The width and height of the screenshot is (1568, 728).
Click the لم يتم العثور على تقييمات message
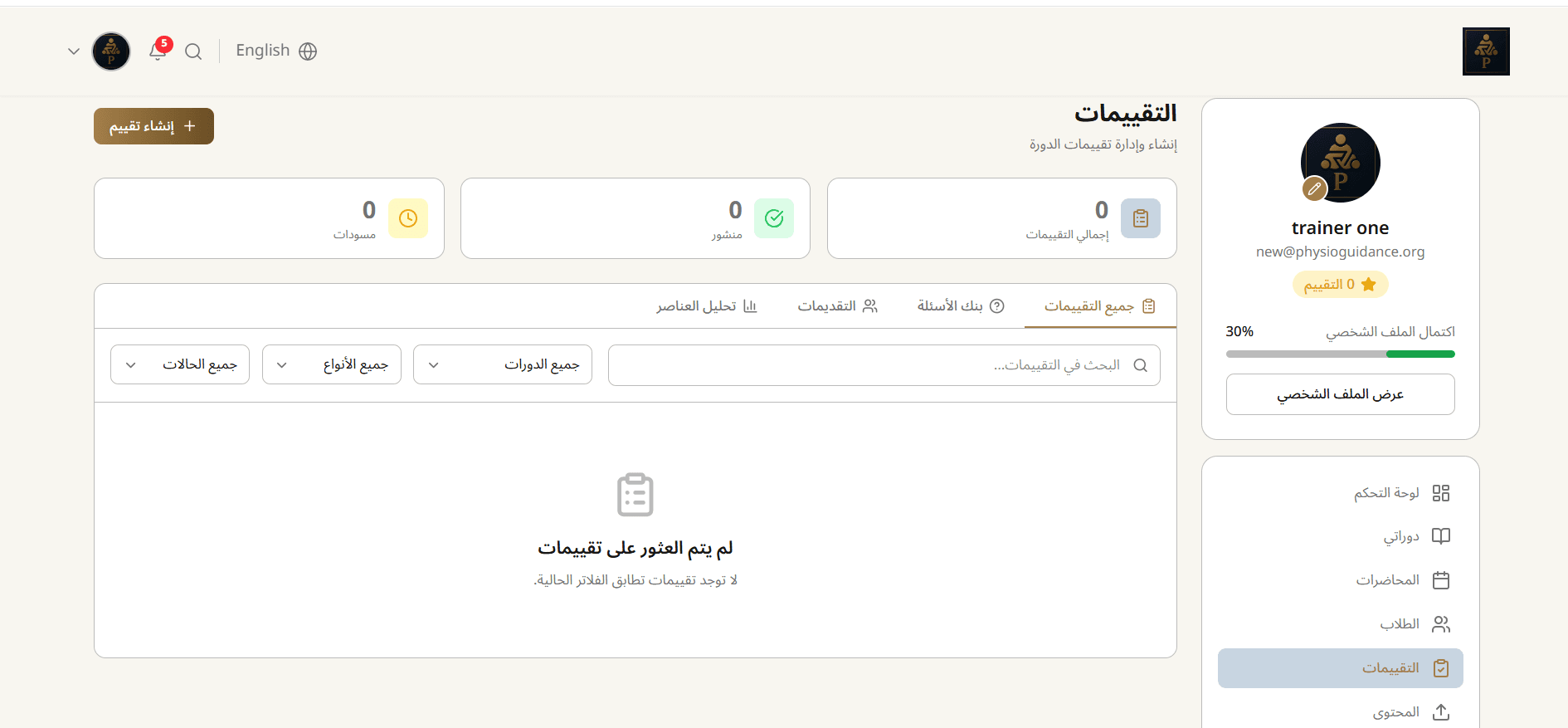pos(635,549)
